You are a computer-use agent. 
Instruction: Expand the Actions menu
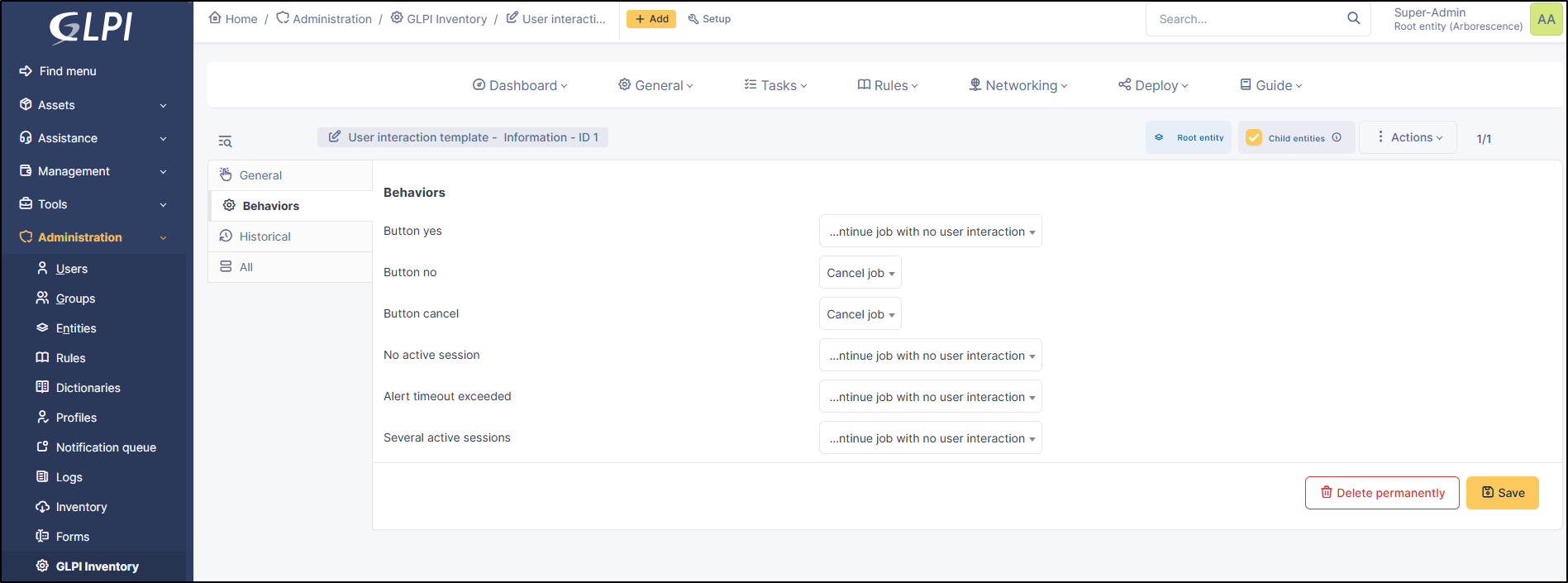pyautogui.click(x=1408, y=137)
